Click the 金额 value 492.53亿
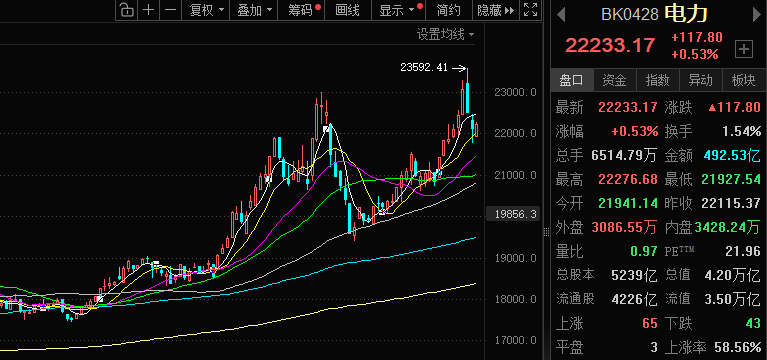 point(732,156)
